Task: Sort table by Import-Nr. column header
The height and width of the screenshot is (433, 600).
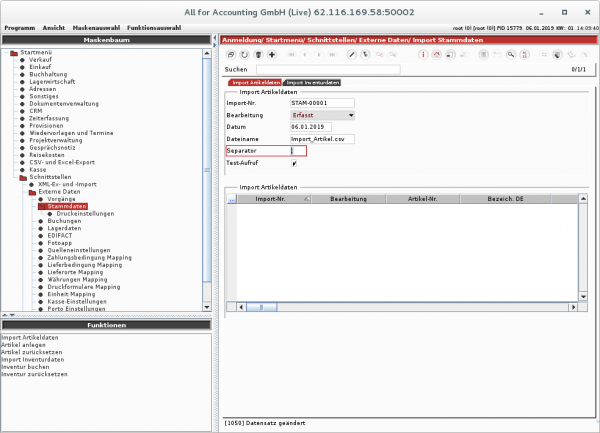Action: [x=271, y=199]
